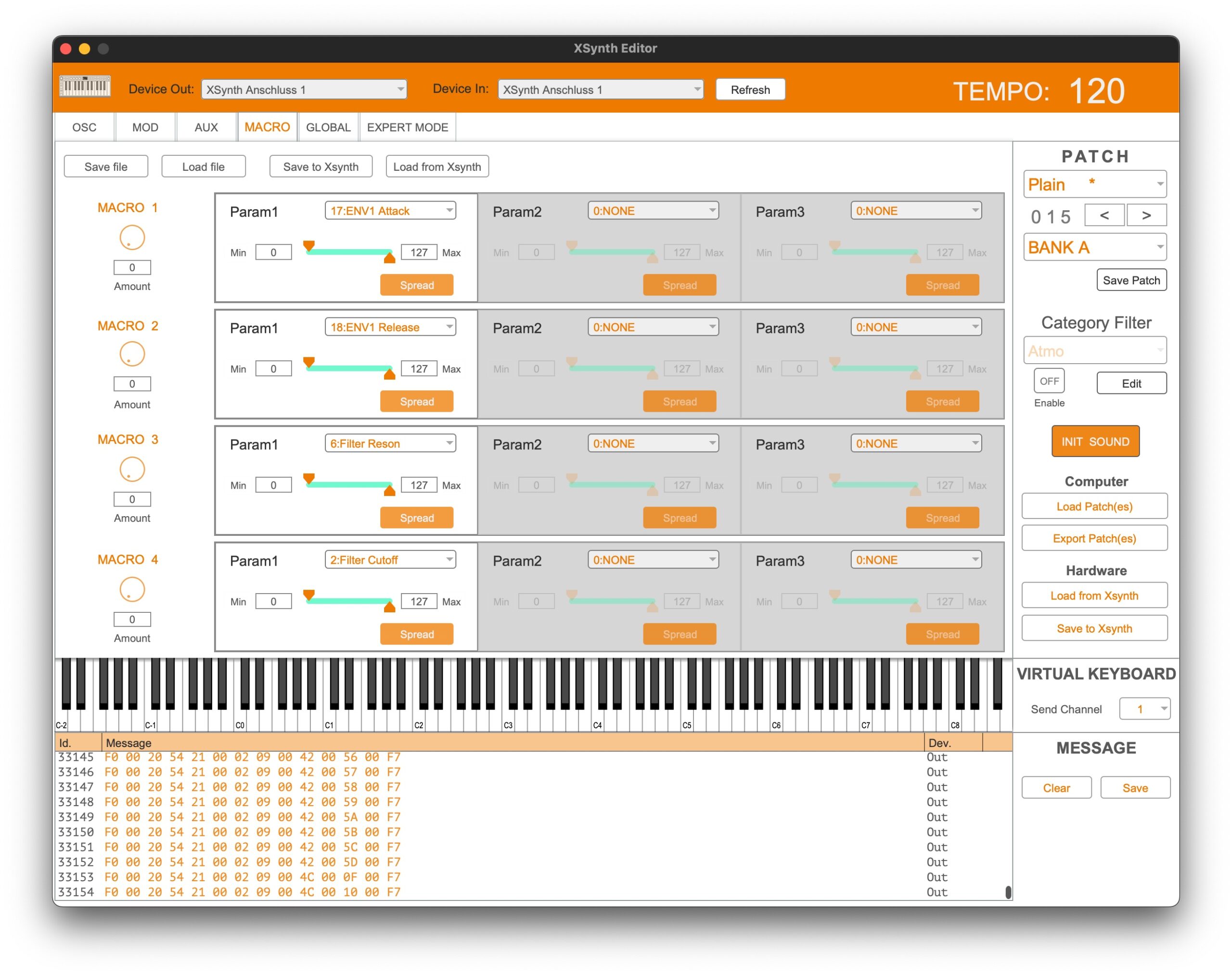The height and width of the screenshot is (976, 1232).
Task: Click the Save Patch button
Action: (1131, 280)
